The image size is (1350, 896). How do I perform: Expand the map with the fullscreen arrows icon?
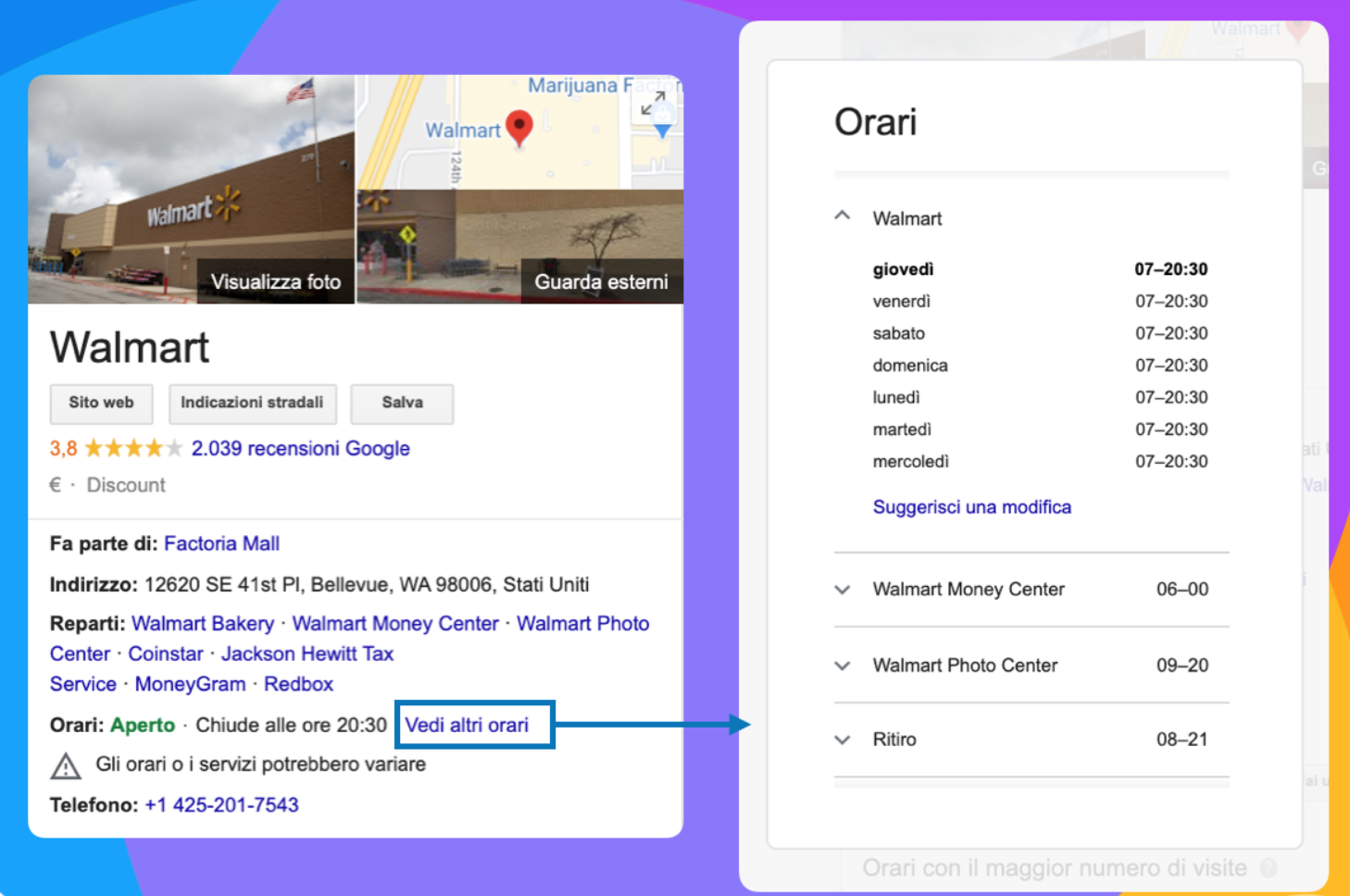click(654, 103)
